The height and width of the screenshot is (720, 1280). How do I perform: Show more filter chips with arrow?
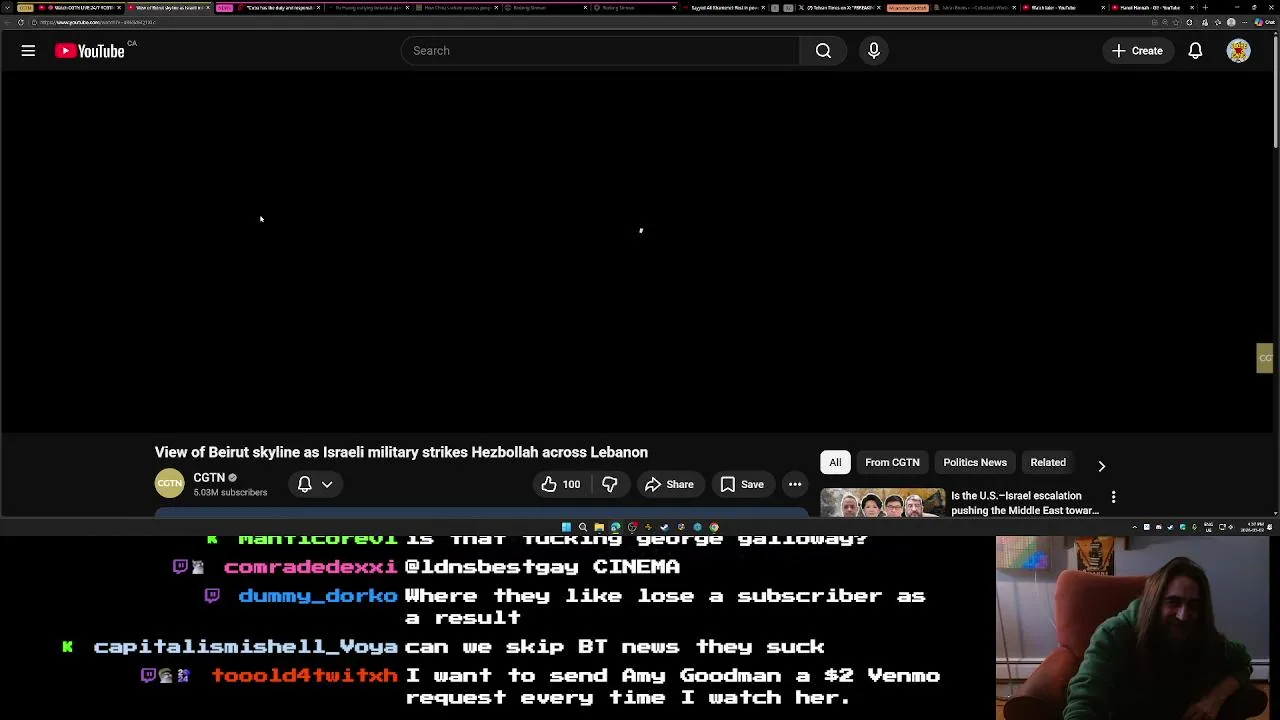[x=1101, y=465]
